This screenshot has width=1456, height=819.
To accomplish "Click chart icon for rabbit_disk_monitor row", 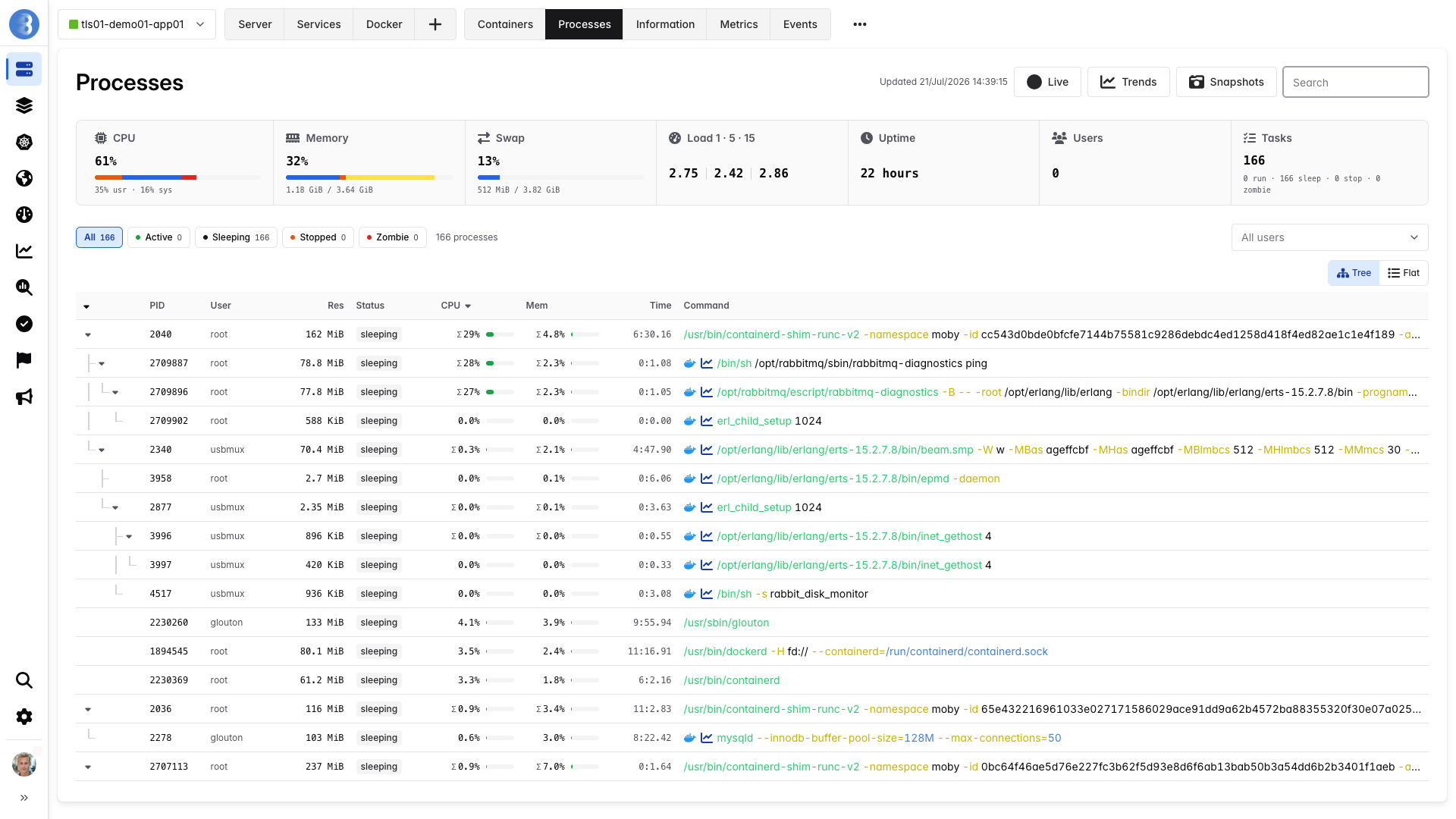I will click(x=707, y=594).
